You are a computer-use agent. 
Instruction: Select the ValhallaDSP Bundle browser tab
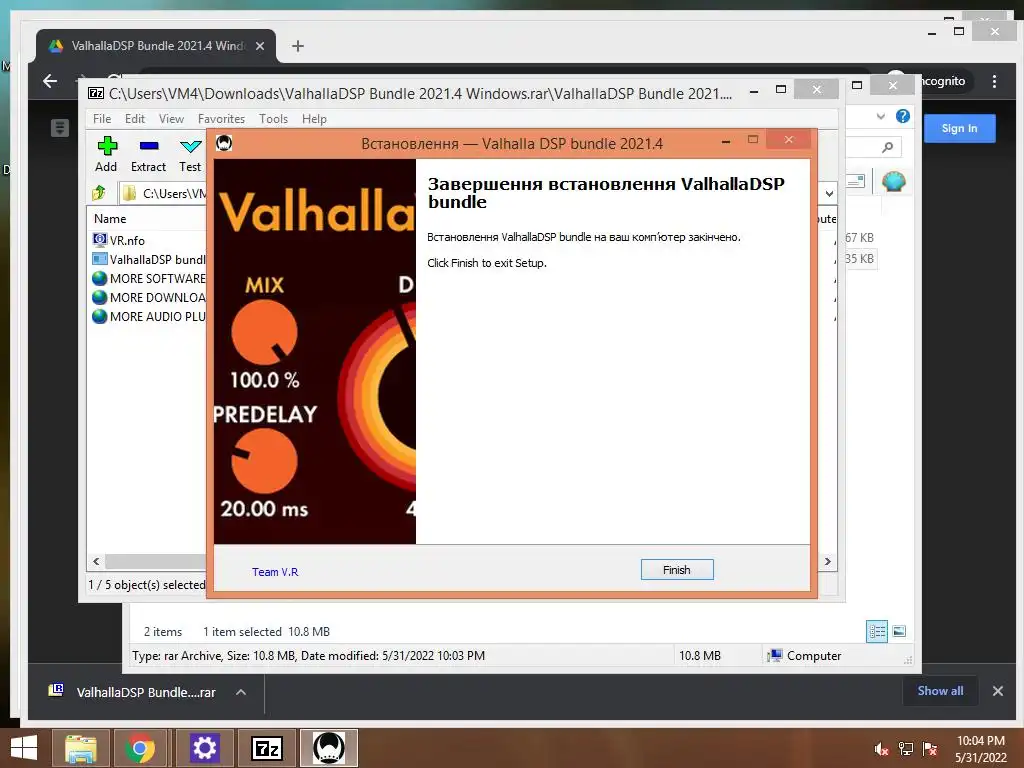(157, 46)
